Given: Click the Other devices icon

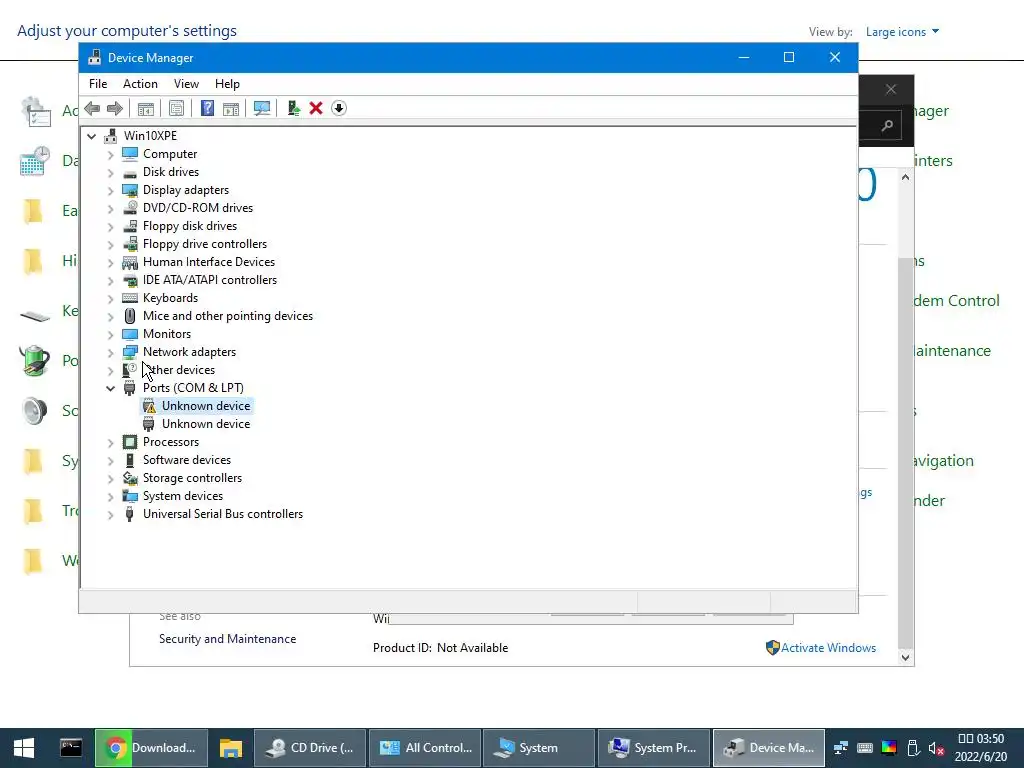Looking at the screenshot, I should pos(130,370).
